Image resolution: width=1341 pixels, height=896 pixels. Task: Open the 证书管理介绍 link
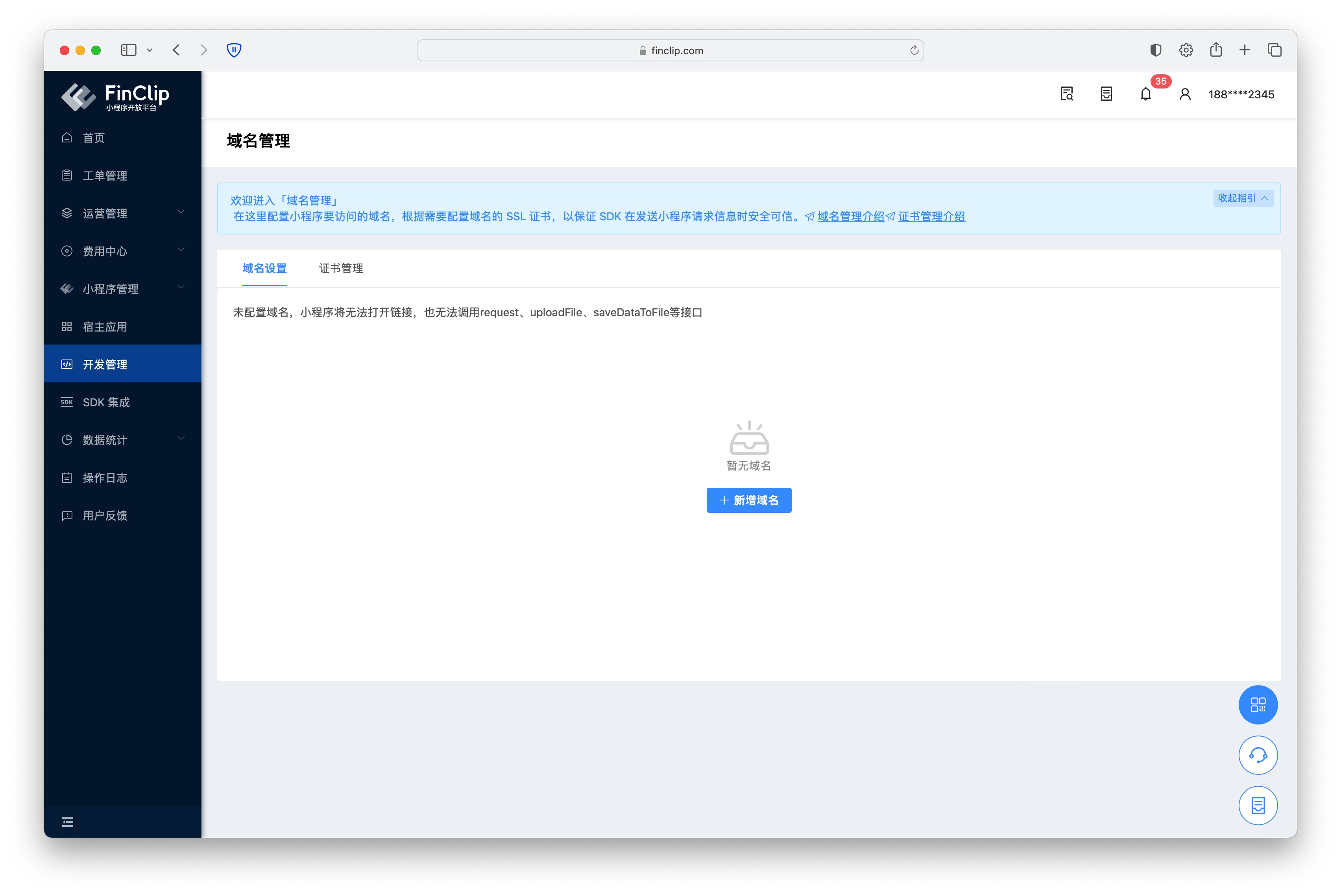tap(931, 217)
